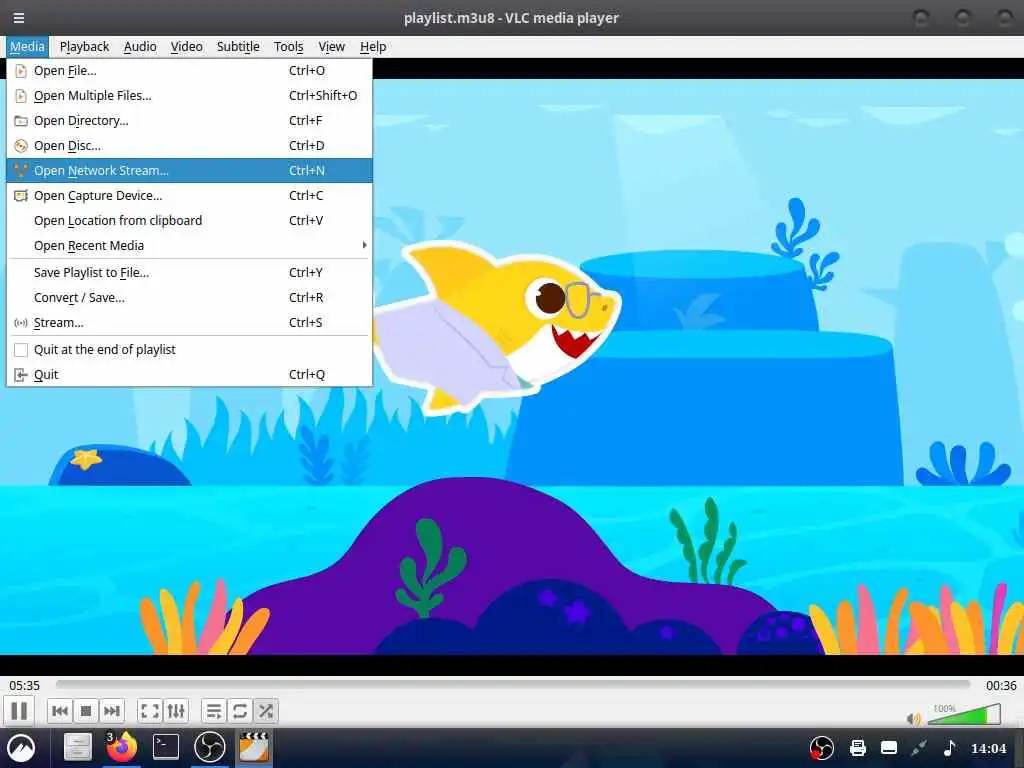Open the Tools menu
Viewport: 1024px width, 768px height.
coord(288,46)
